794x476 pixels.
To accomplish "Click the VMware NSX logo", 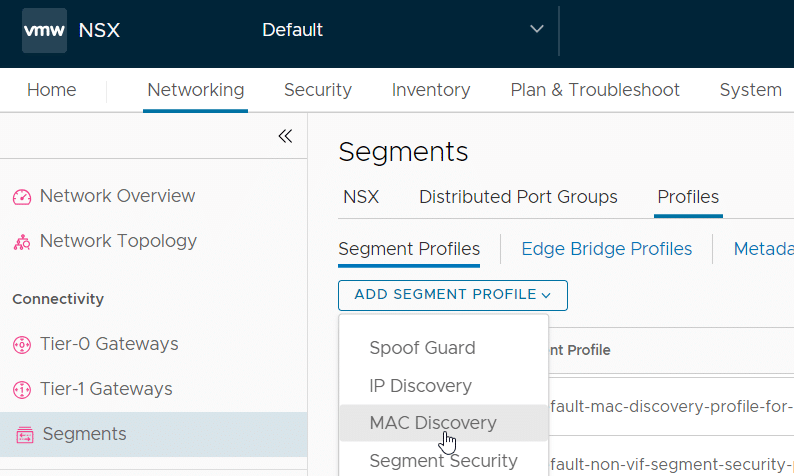I will [44, 30].
